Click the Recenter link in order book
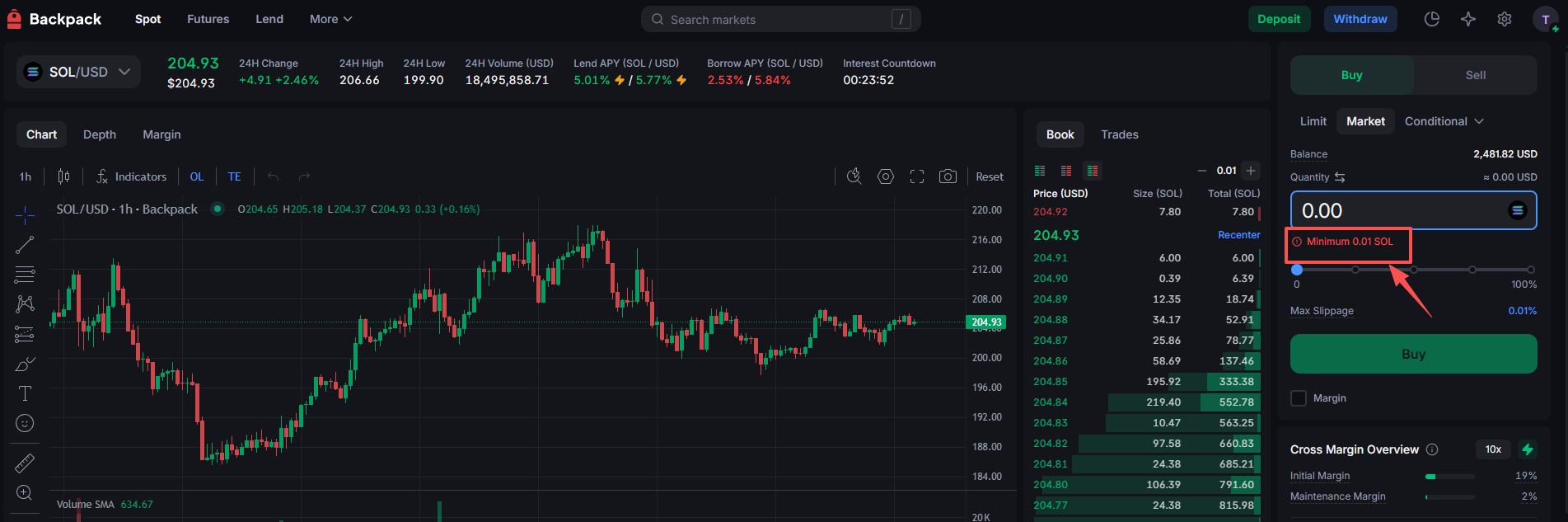This screenshot has width=1568, height=522. (x=1238, y=235)
